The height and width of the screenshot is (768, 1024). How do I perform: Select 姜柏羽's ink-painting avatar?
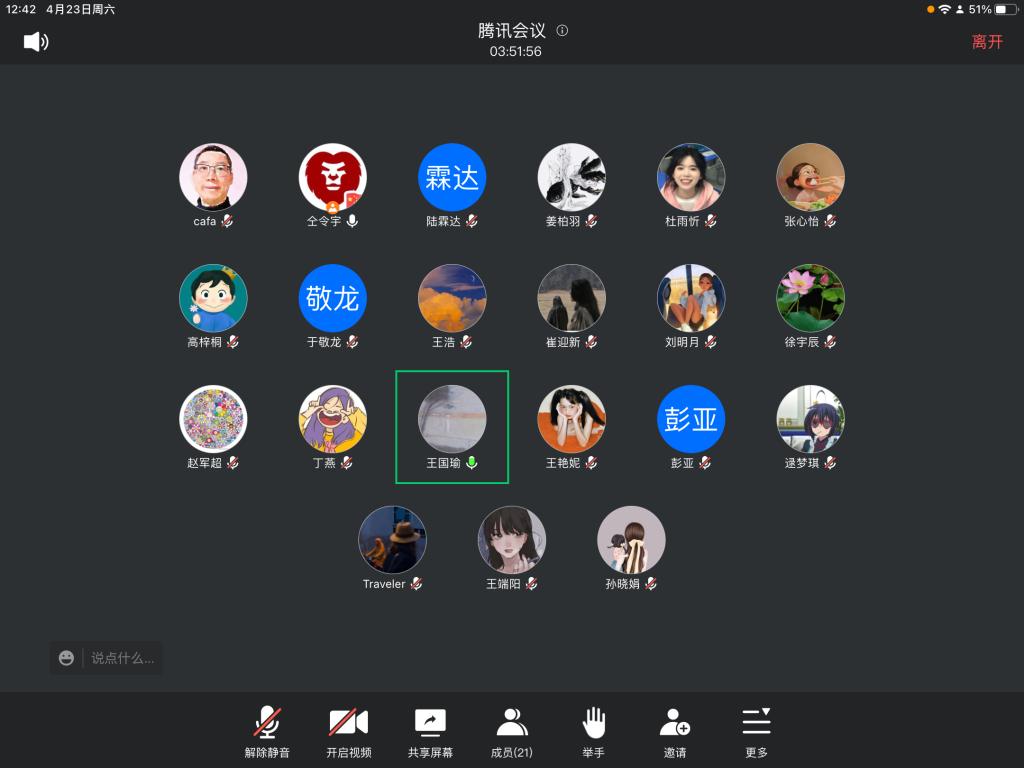(571, 178)
